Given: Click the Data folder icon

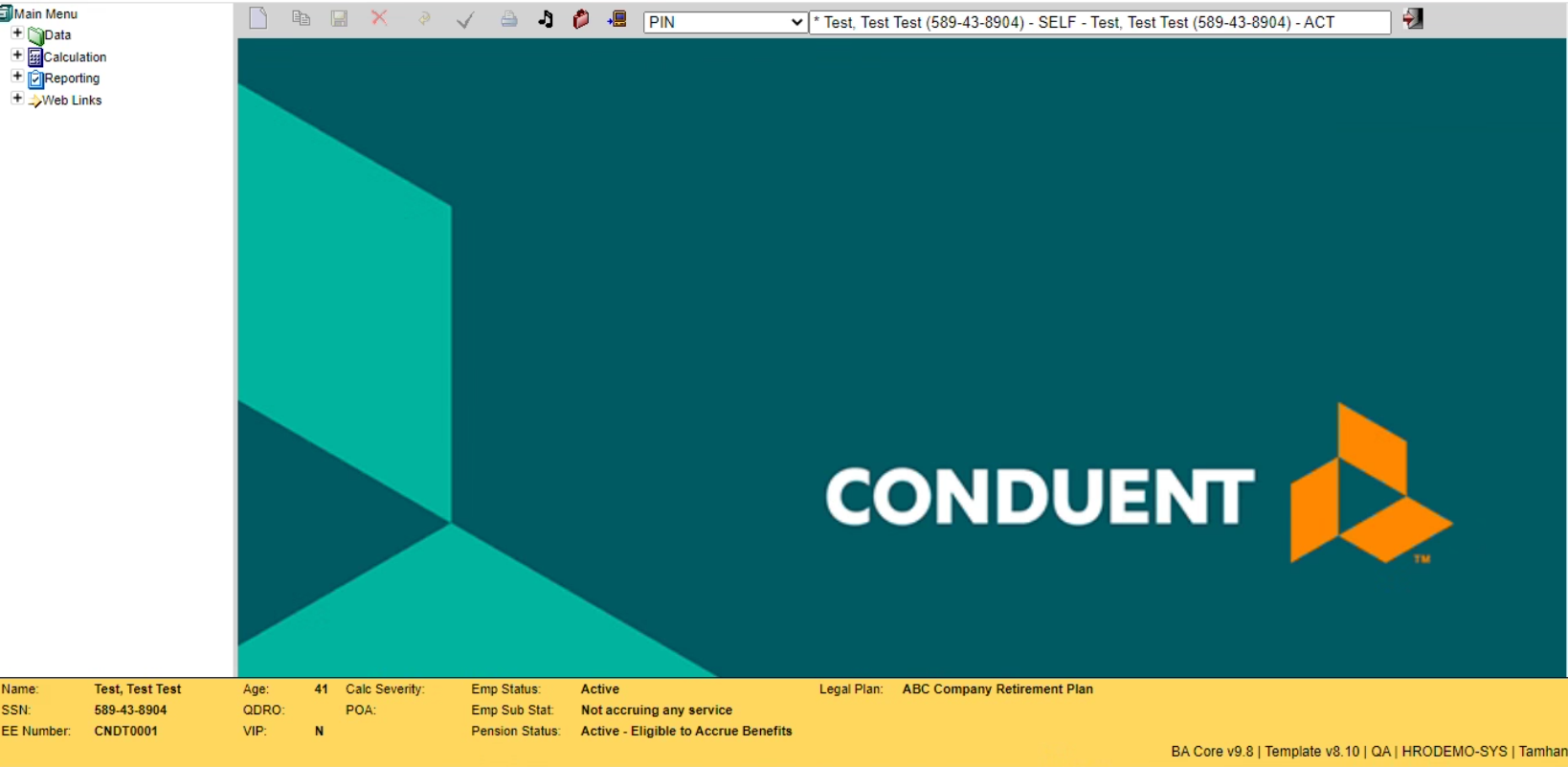Looking at the screenshot, I should tap(35, 35).
